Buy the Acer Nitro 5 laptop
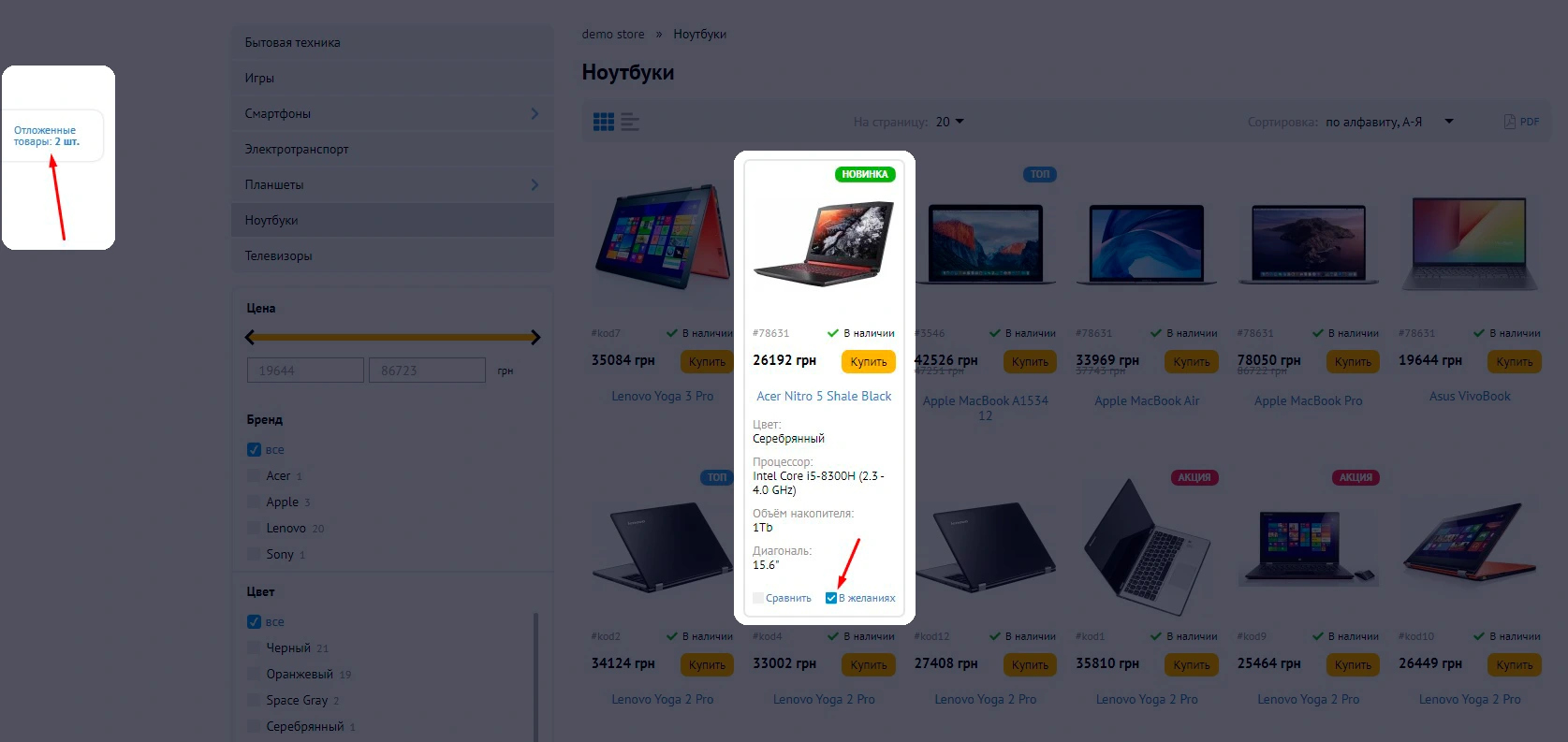 869,361
